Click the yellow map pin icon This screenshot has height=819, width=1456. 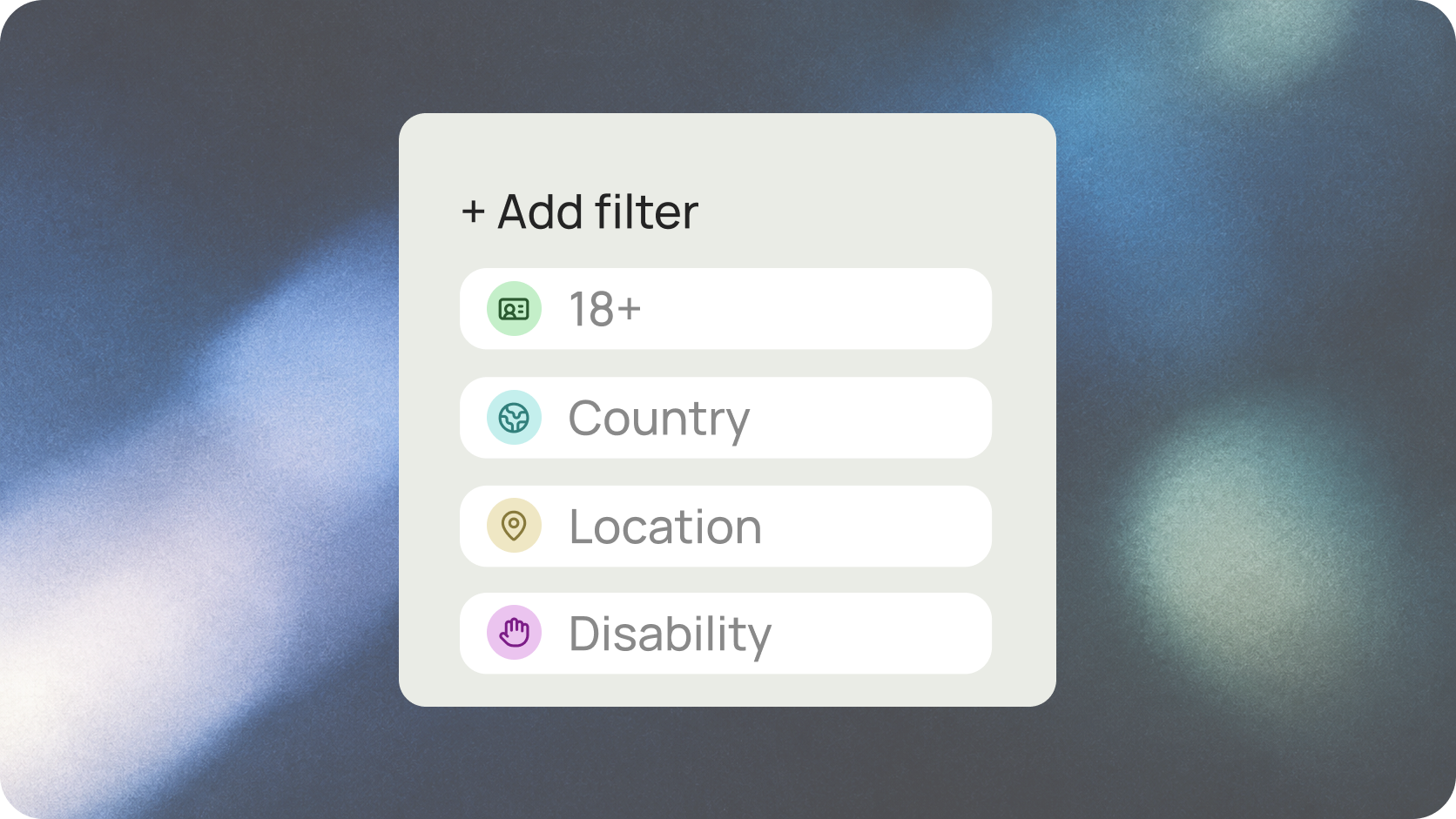tap(514, 526)
